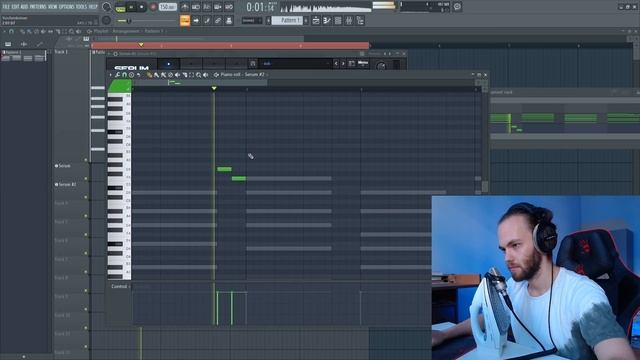Select the Paint brush tool in piano roll
The height and width of the screenshot is (360, 640).
pyautogui.click(x=156, y=75)
